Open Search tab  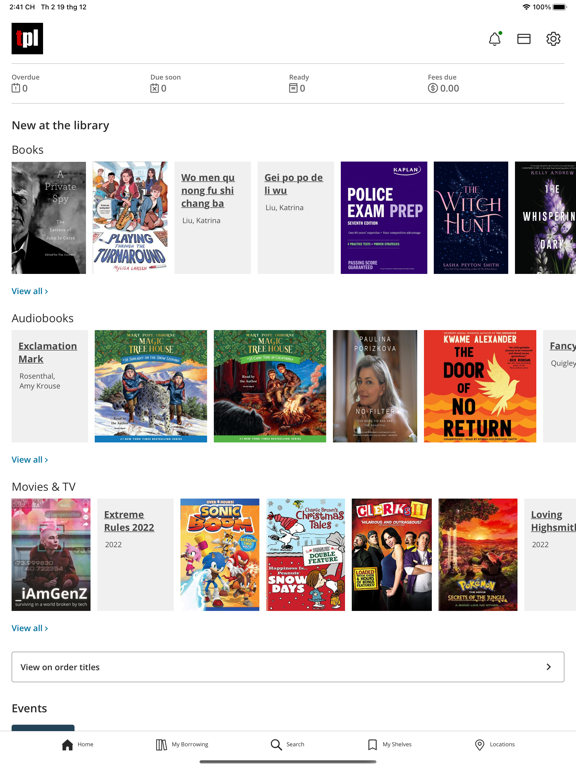point(288,744)
